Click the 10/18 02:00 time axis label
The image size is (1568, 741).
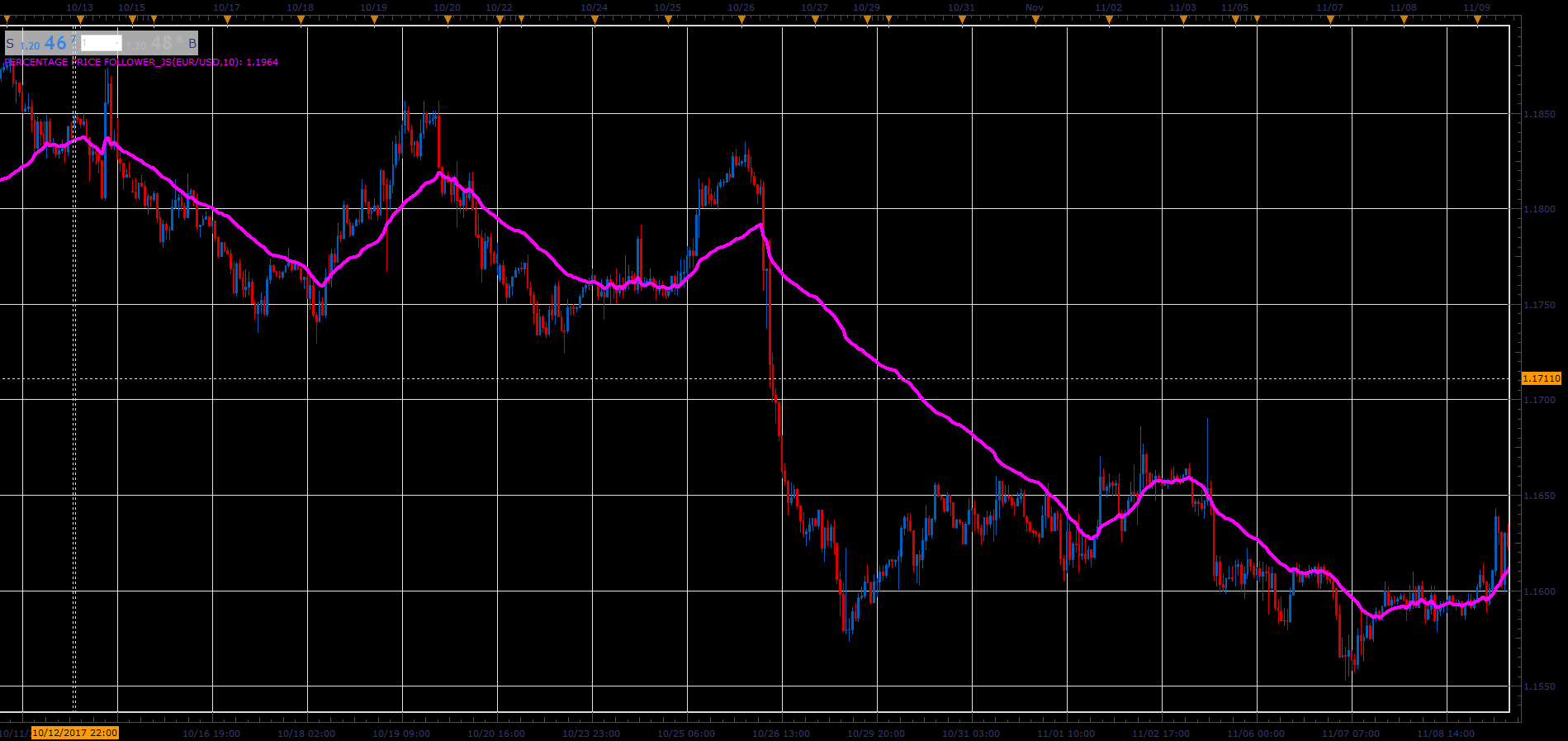coord(306,734)
